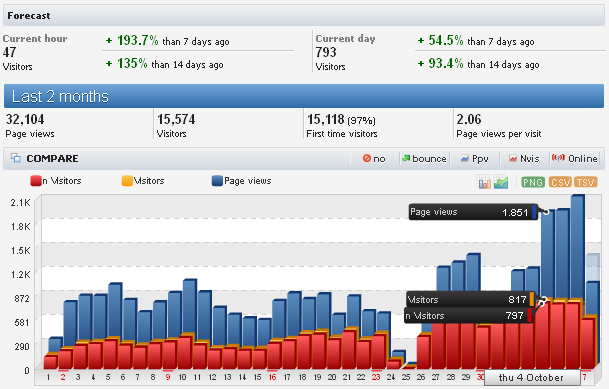Click day 23 on the chart axis
This screenshot has width=609, height=389.
point(376,377)
